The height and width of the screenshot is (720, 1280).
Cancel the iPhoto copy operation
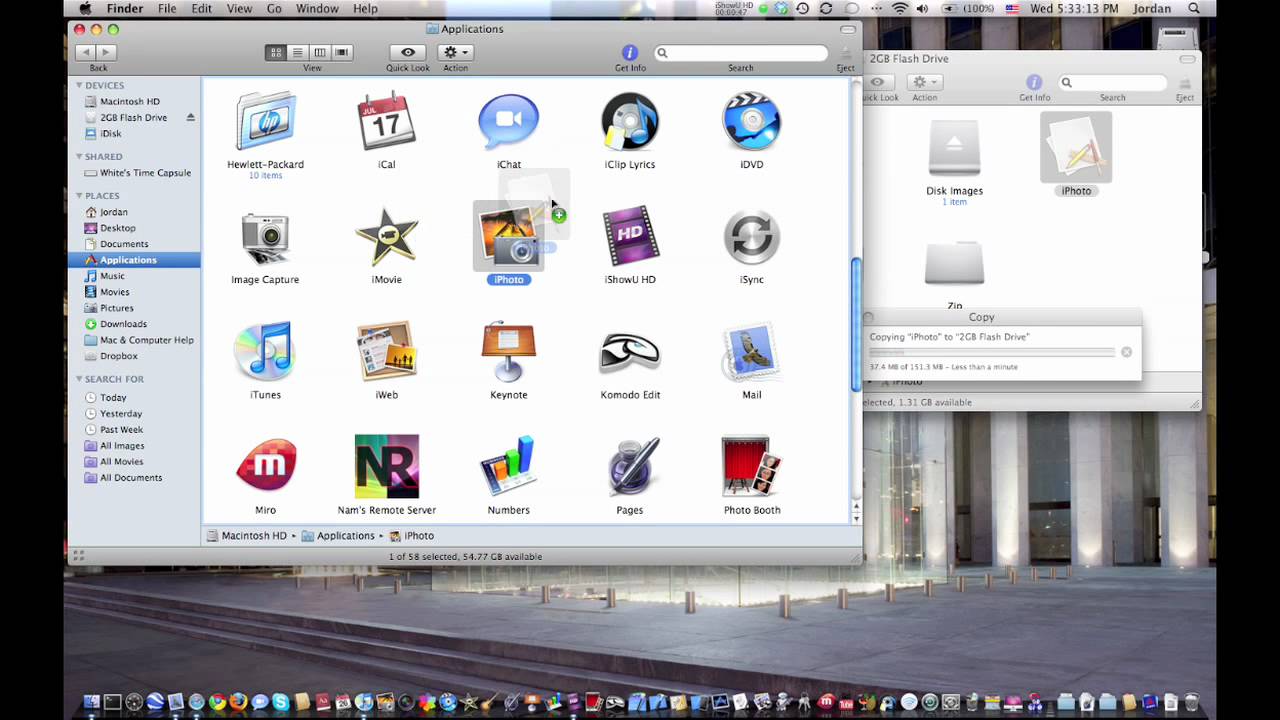pos(1126,352)
